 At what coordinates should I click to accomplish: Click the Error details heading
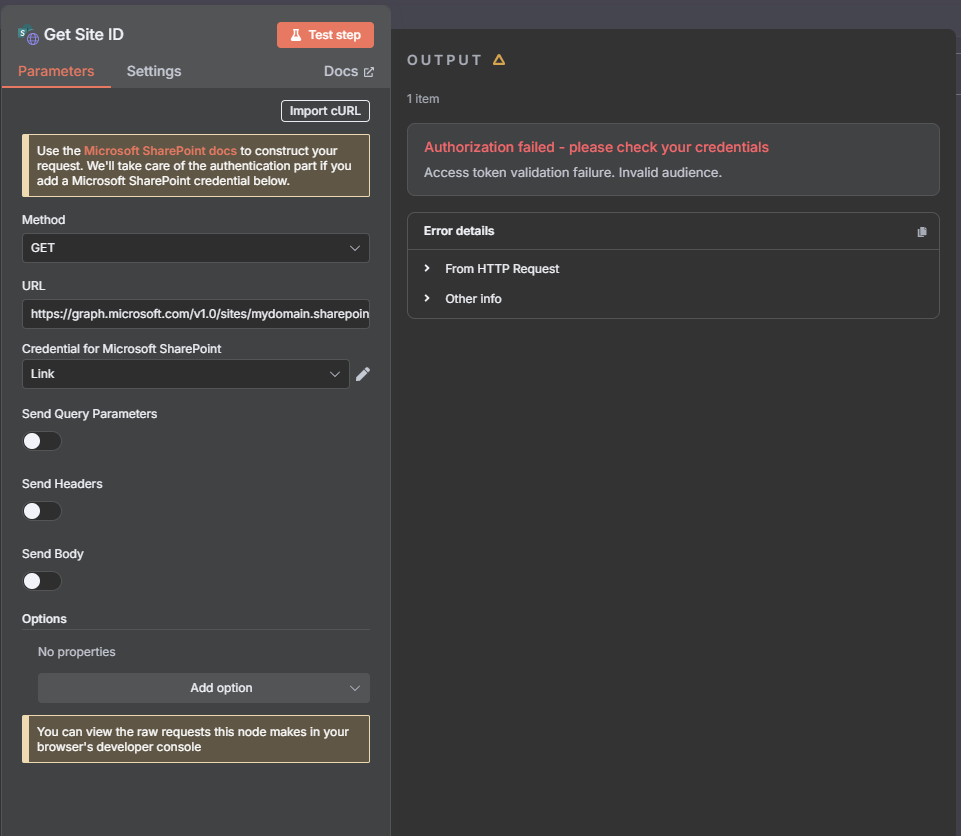pos(459,231)
